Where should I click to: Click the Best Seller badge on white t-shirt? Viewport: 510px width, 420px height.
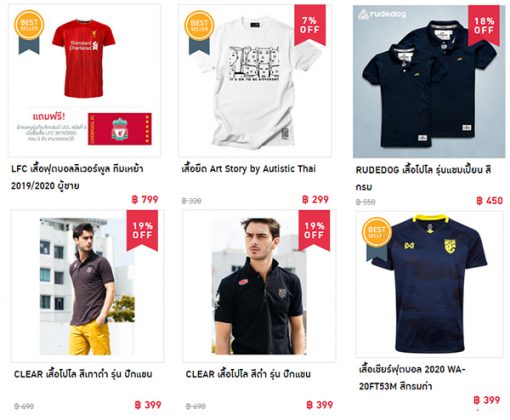click(199, 32)
